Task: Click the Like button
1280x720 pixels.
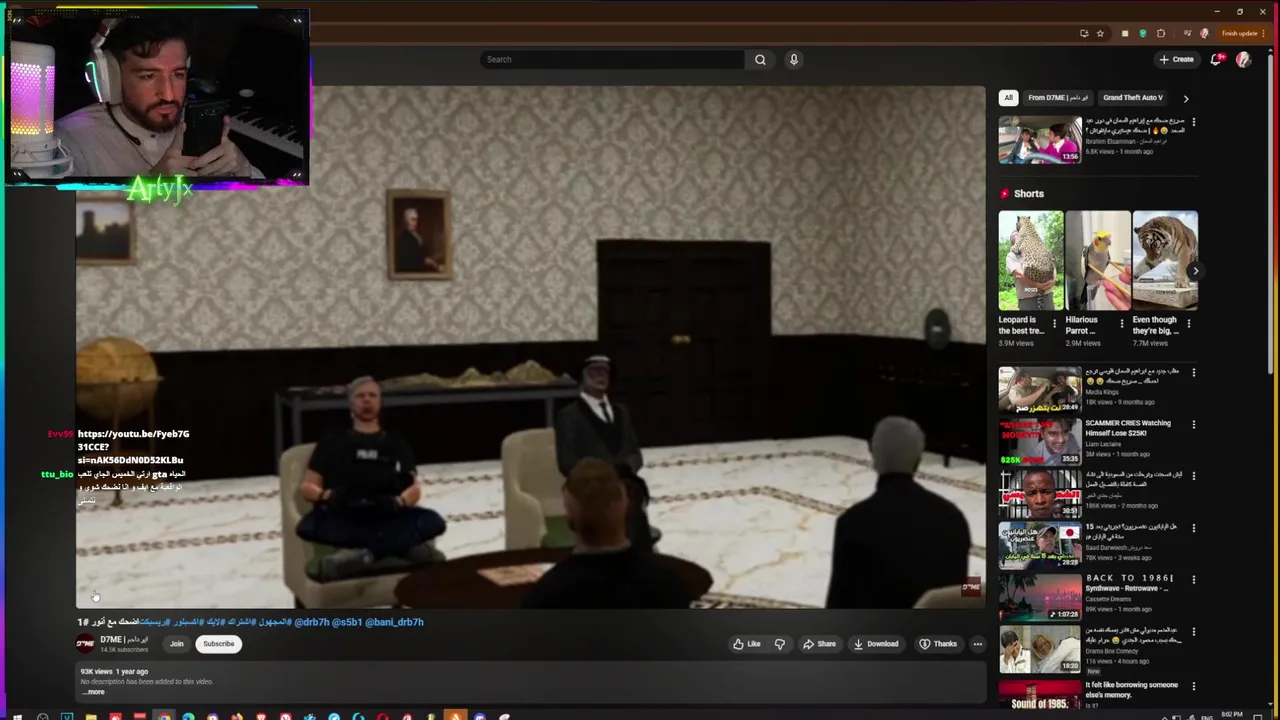Action: pos(747,644)
